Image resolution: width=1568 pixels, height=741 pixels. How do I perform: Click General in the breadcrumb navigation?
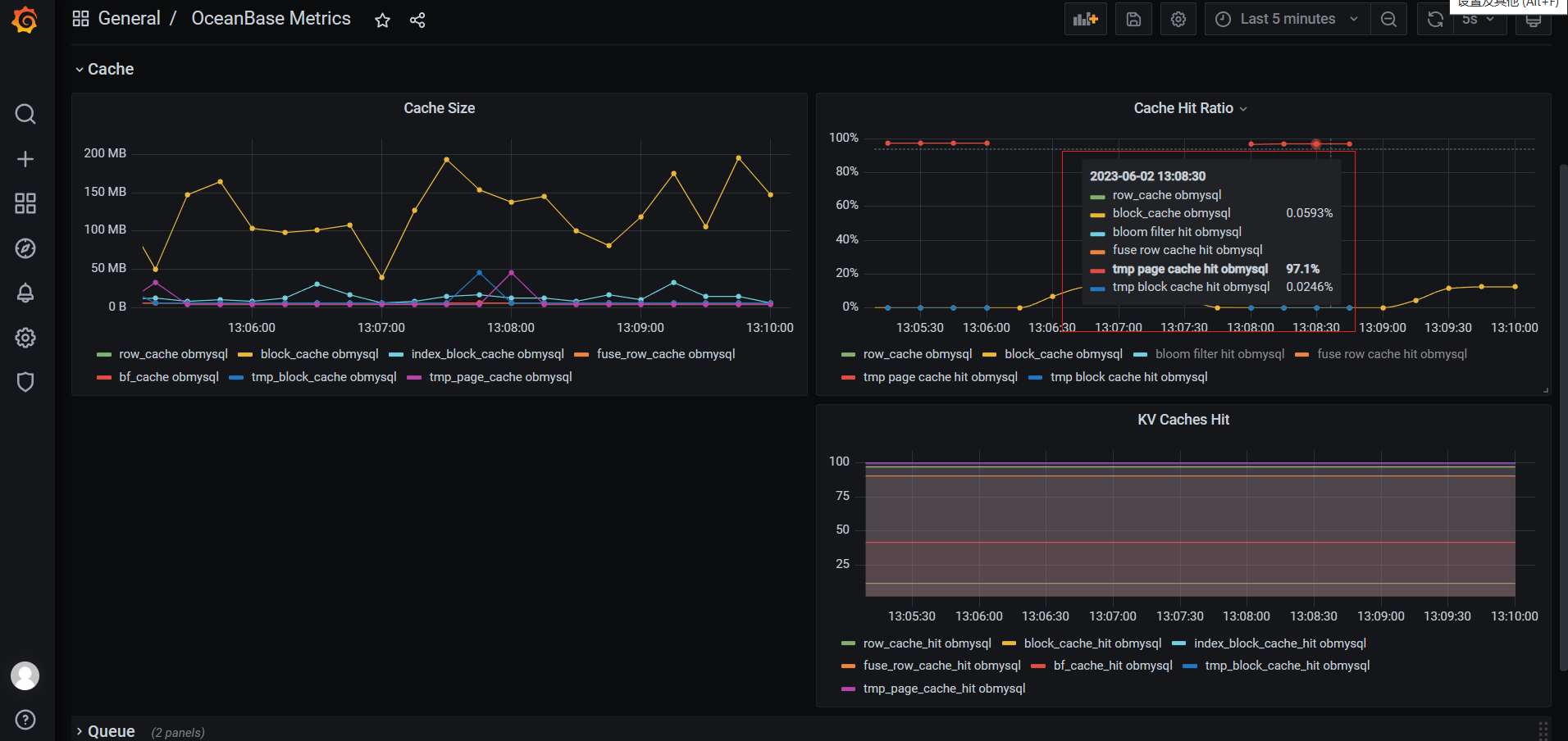129,18
